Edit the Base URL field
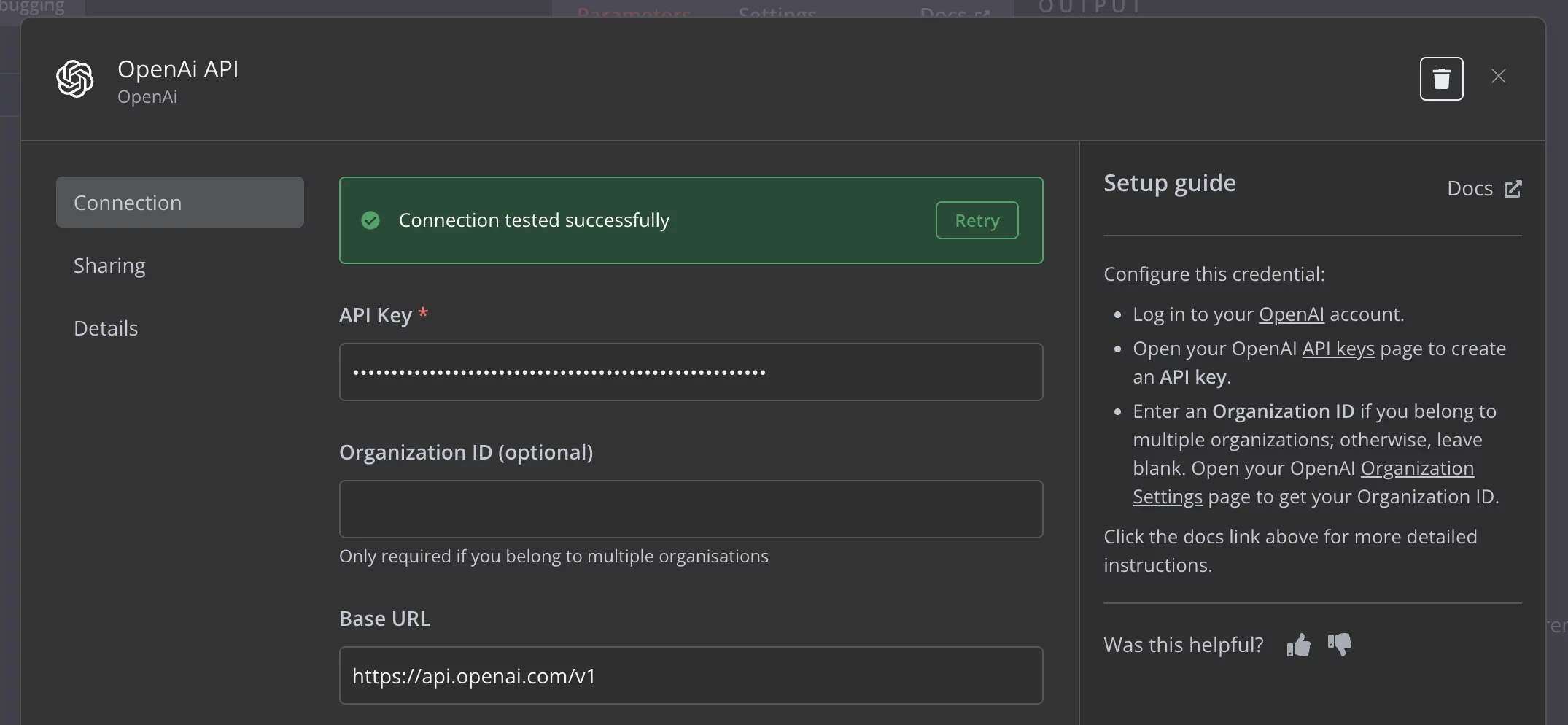1568x725 pixels. click(691, 675)
